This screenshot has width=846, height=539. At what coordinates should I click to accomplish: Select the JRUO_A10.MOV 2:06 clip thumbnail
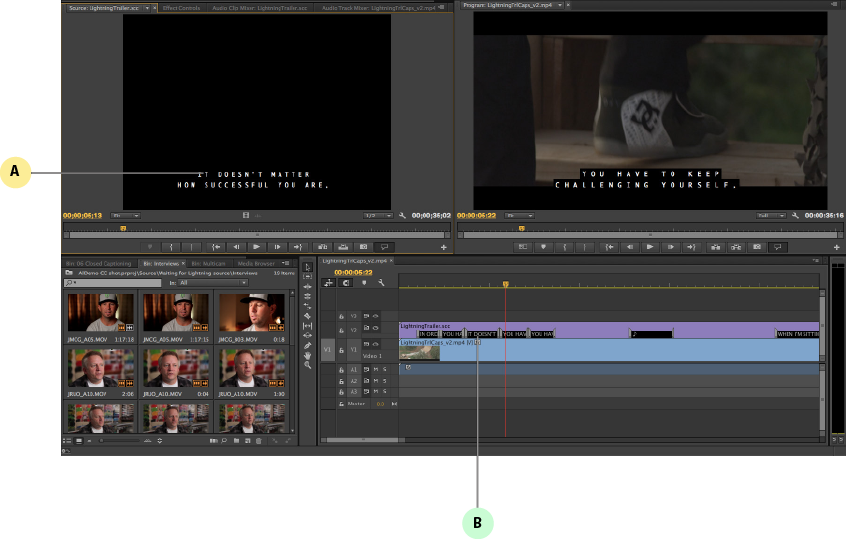click(100, 368)
